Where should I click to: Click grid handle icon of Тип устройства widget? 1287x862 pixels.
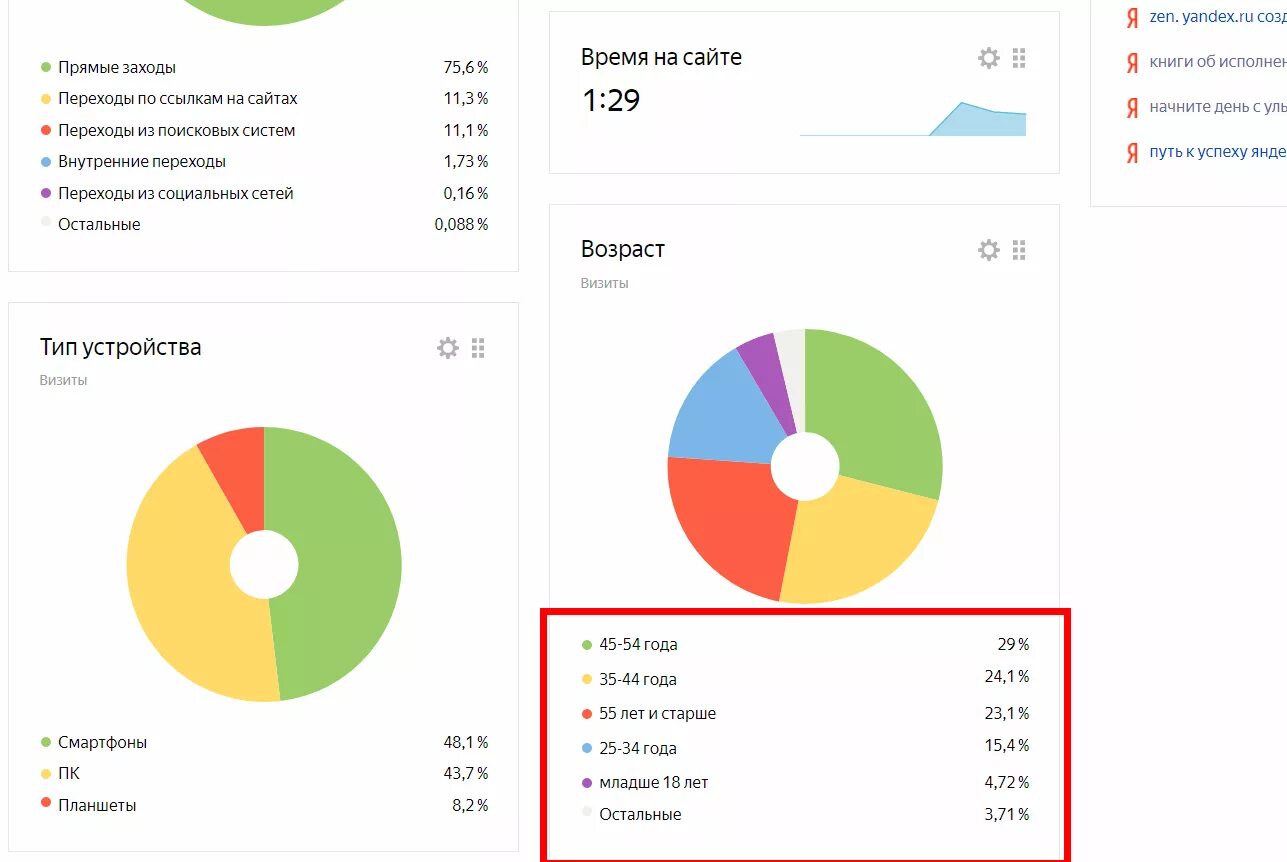(478, 348)
